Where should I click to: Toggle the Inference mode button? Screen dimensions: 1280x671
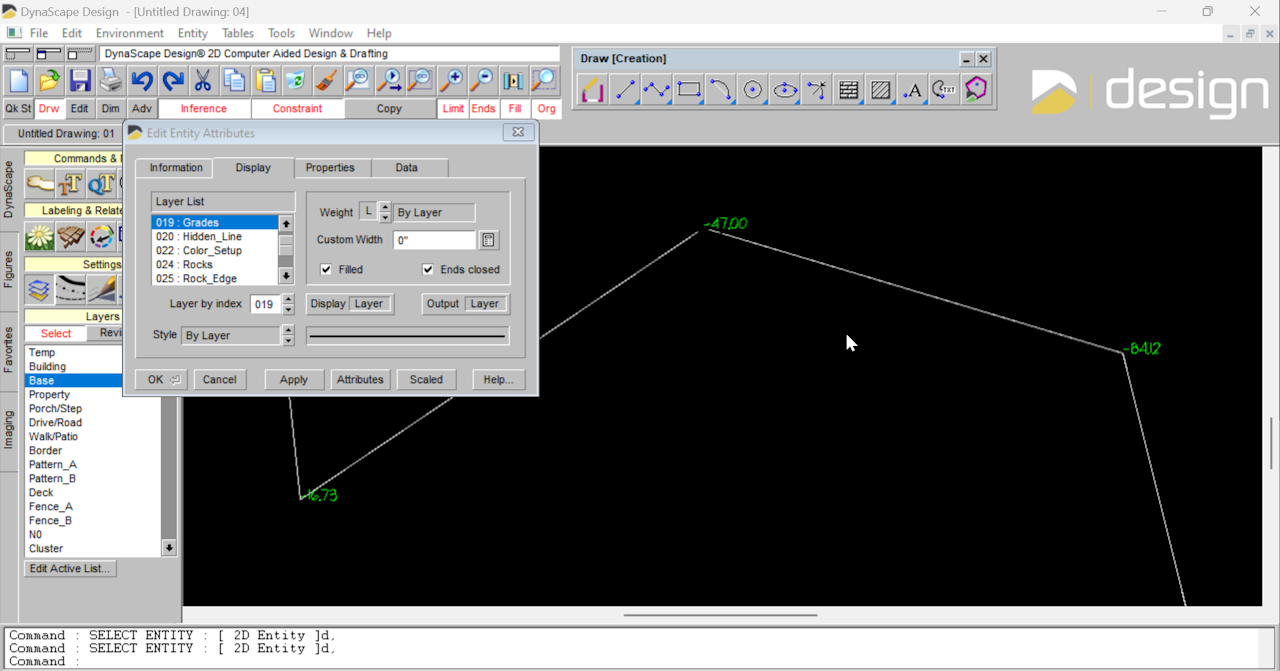[x=204, y=109]
